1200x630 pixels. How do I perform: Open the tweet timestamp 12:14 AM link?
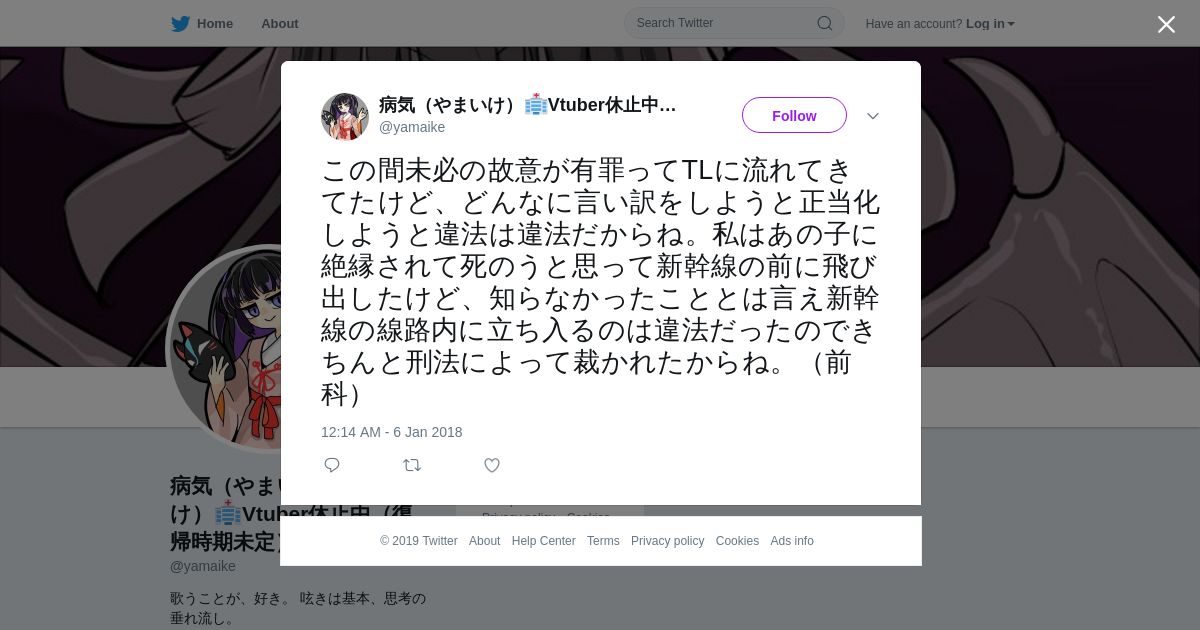point(392,432)
